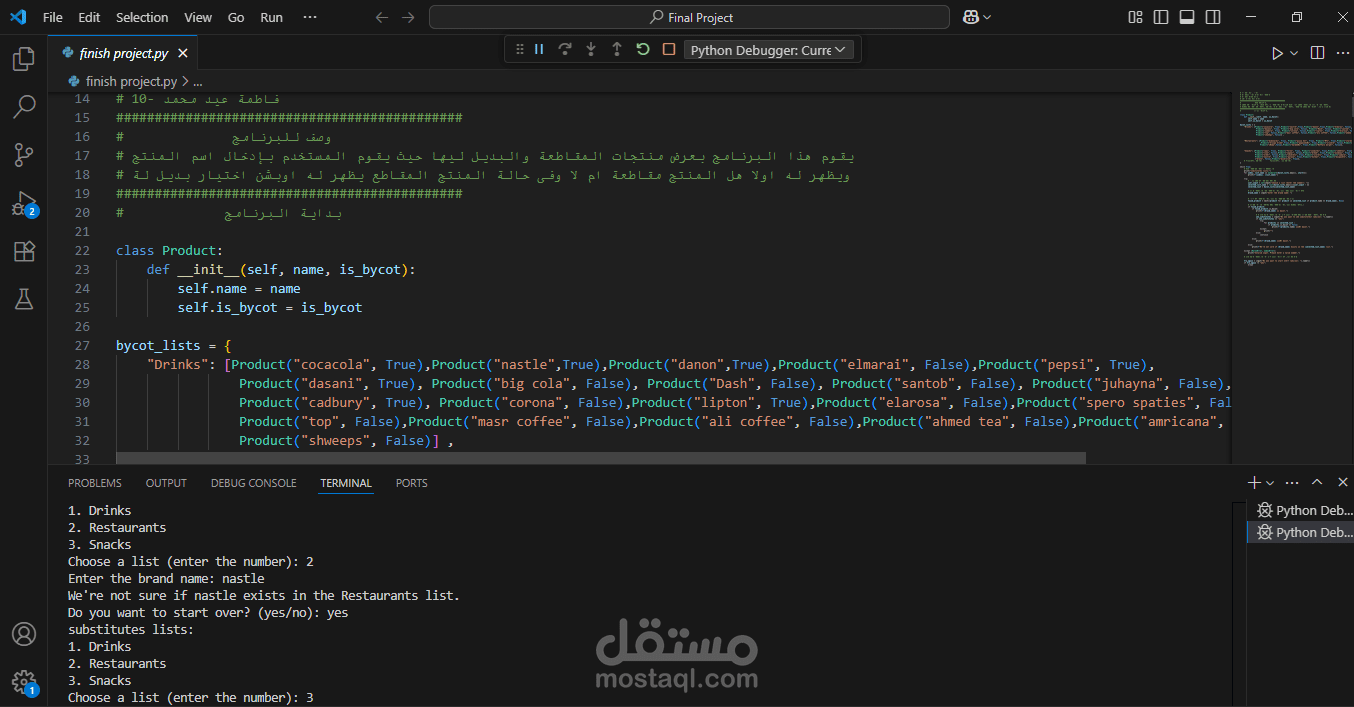Maximize the panel with the up chevron
This screenshot has width=1354, height=707.
(1317, 482)
